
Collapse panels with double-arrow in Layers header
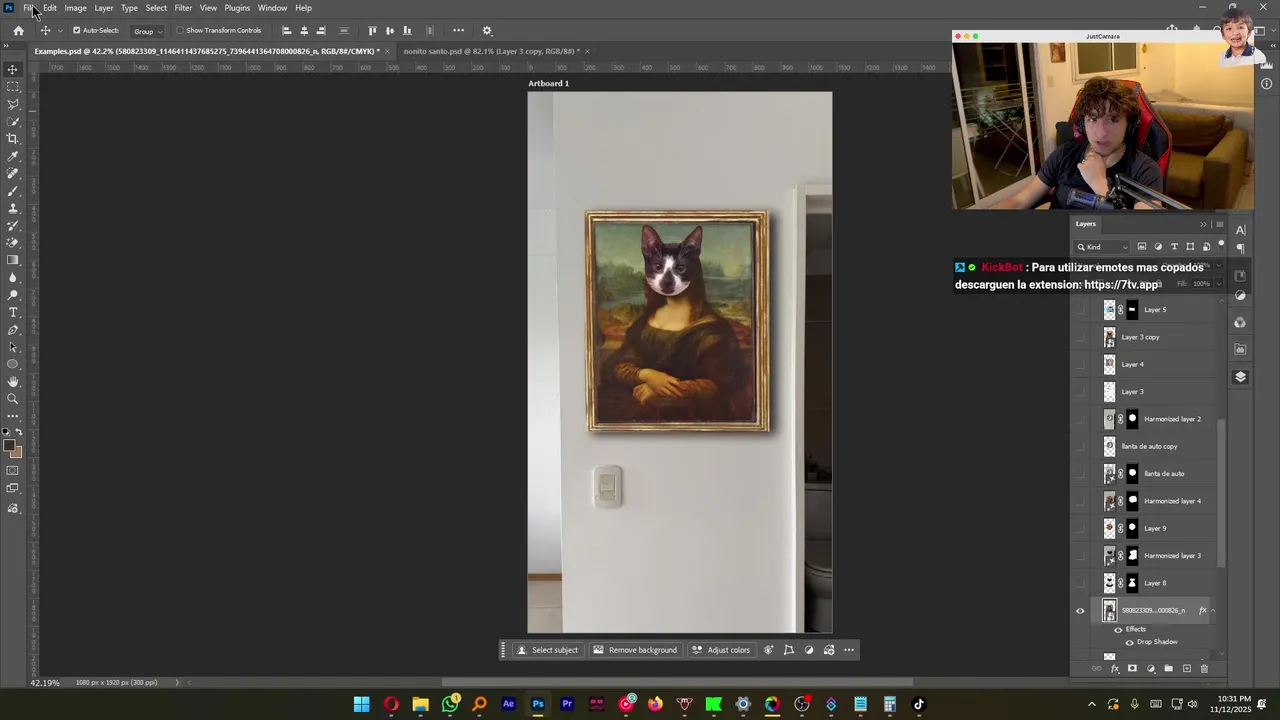pos(1203,224)
